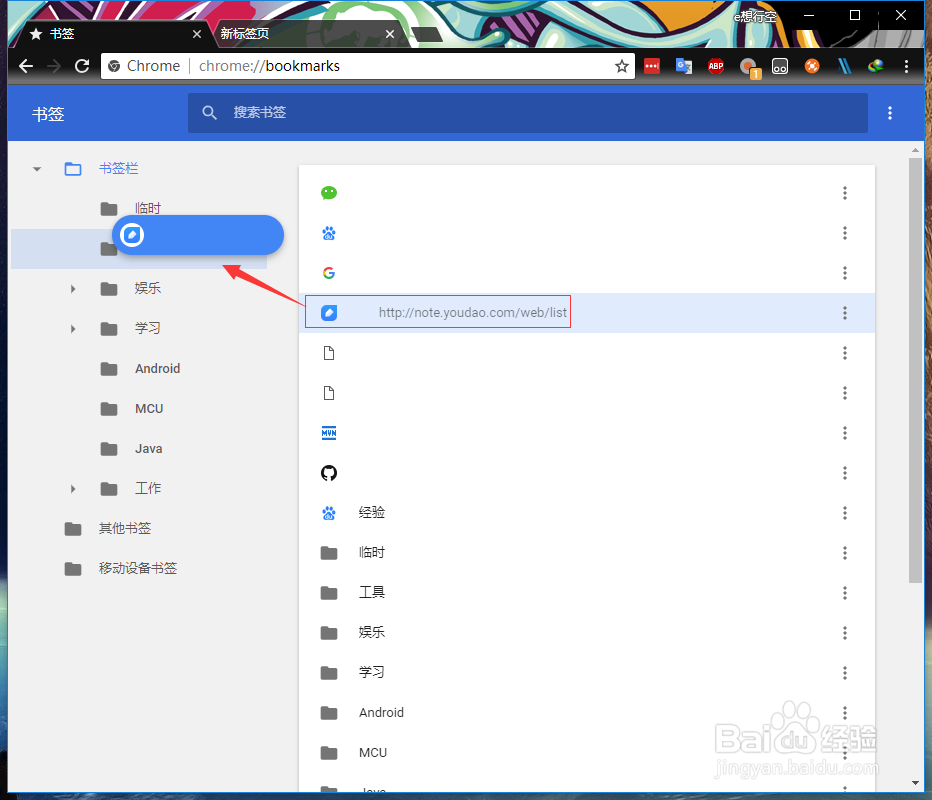
Task: Collapse the 书签栏 tree node
Action: pos(36,168)
